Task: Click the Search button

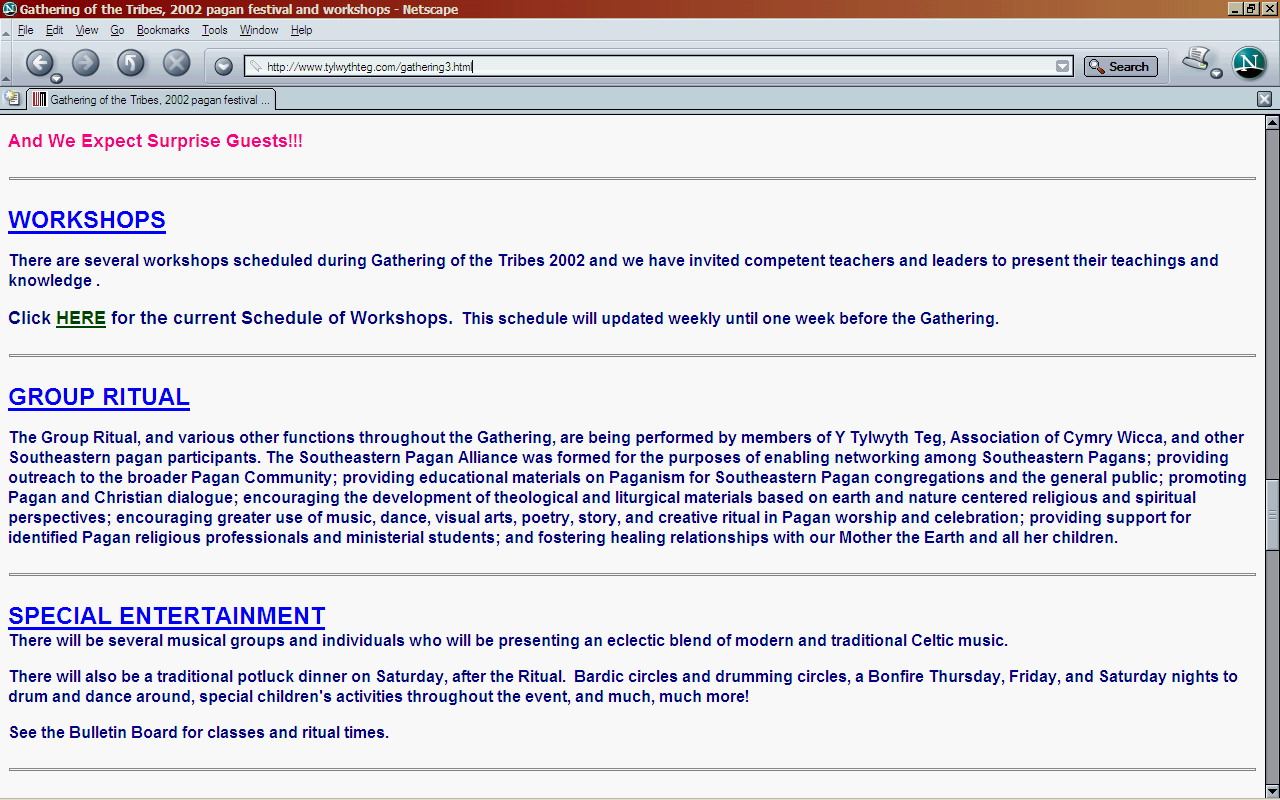Action: 1120,67
